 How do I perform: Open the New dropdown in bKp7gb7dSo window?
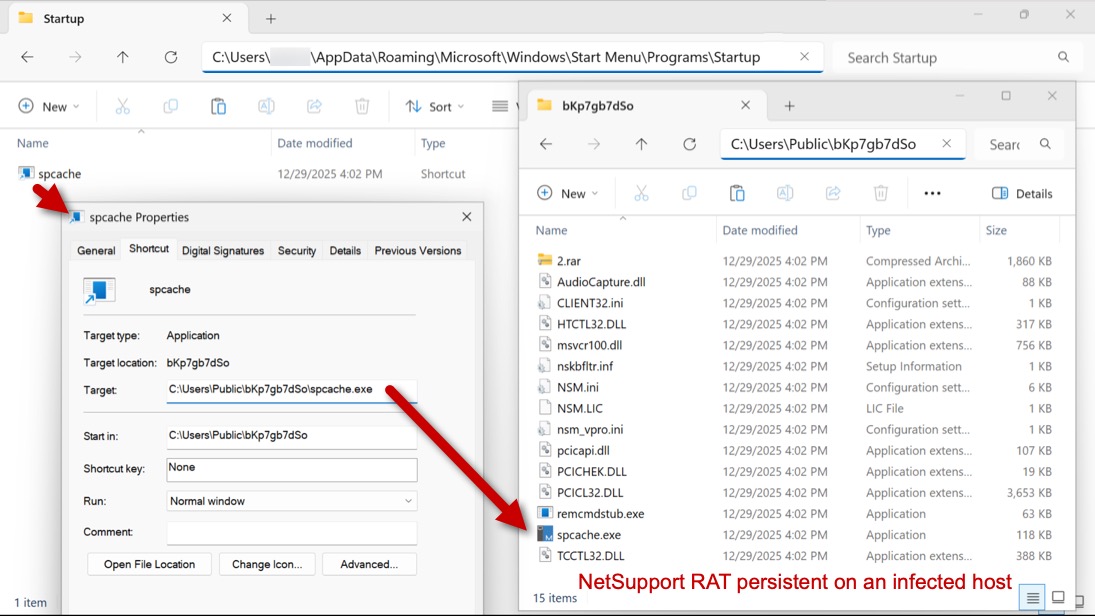point(567,193)
